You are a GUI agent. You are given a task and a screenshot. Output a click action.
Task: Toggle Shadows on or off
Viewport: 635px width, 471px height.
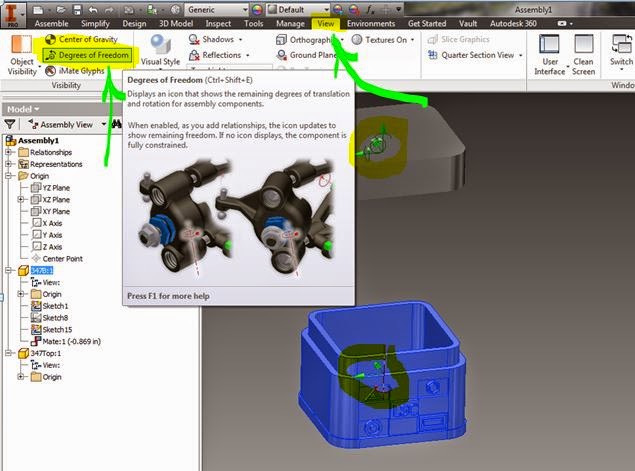click(x=212, y=39)
